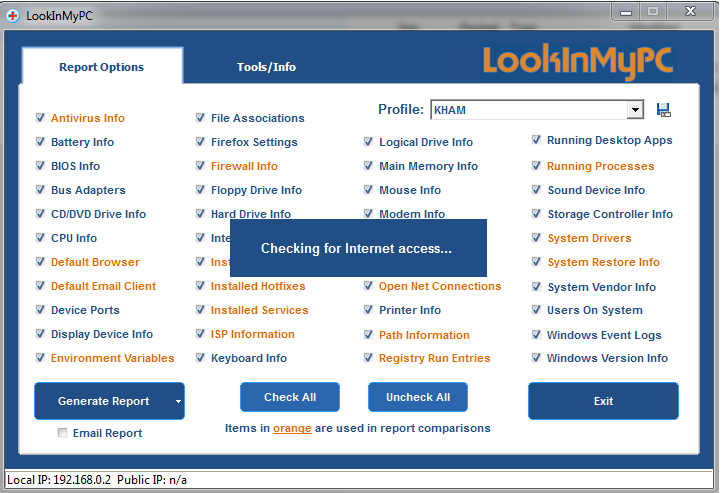Uncheck Battery Info

coord(40,142)
